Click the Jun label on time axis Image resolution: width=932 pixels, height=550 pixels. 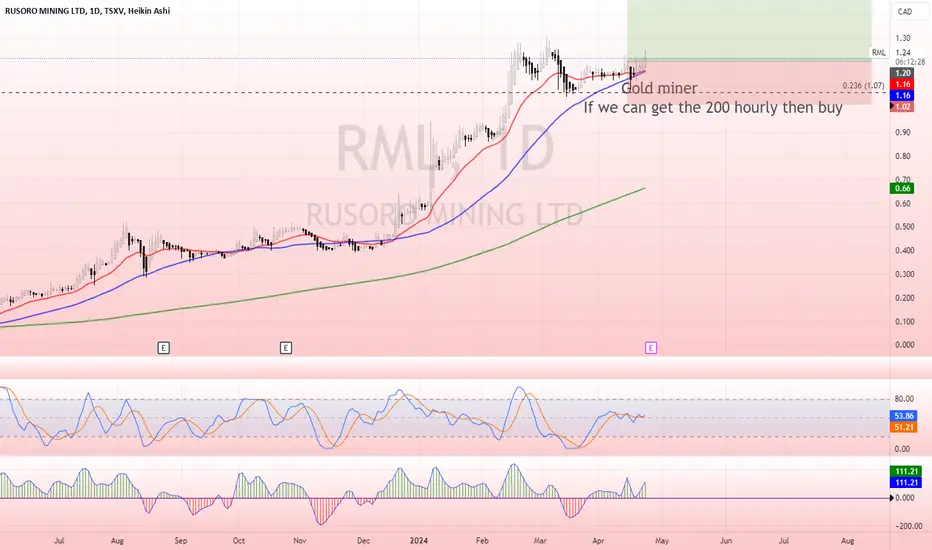pyautogui.click(x=726, y=540)
